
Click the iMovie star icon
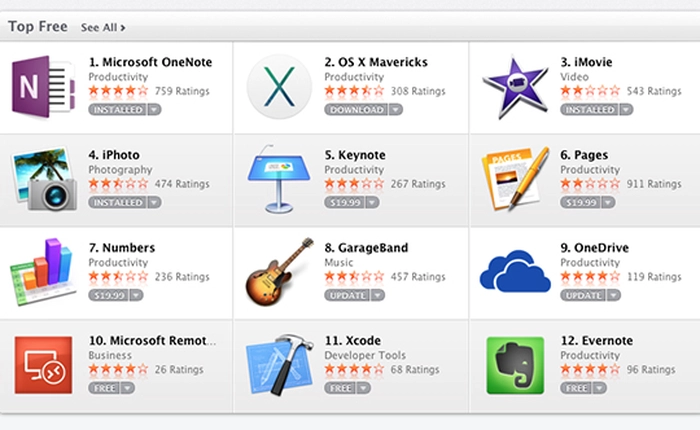(514, 87)
